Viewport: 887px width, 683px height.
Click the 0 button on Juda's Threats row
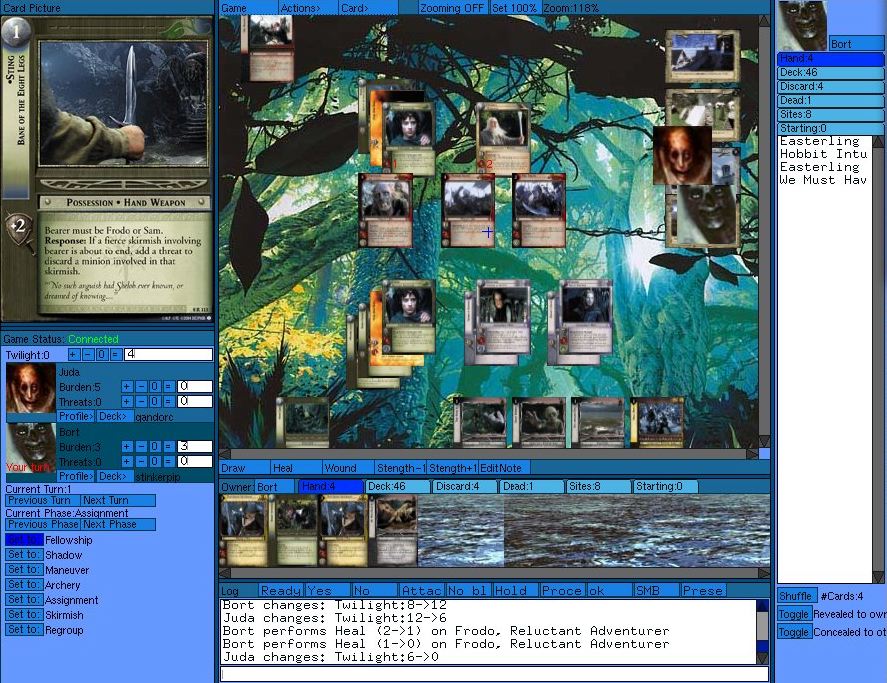pyautogui.click(x=154, y=402)
